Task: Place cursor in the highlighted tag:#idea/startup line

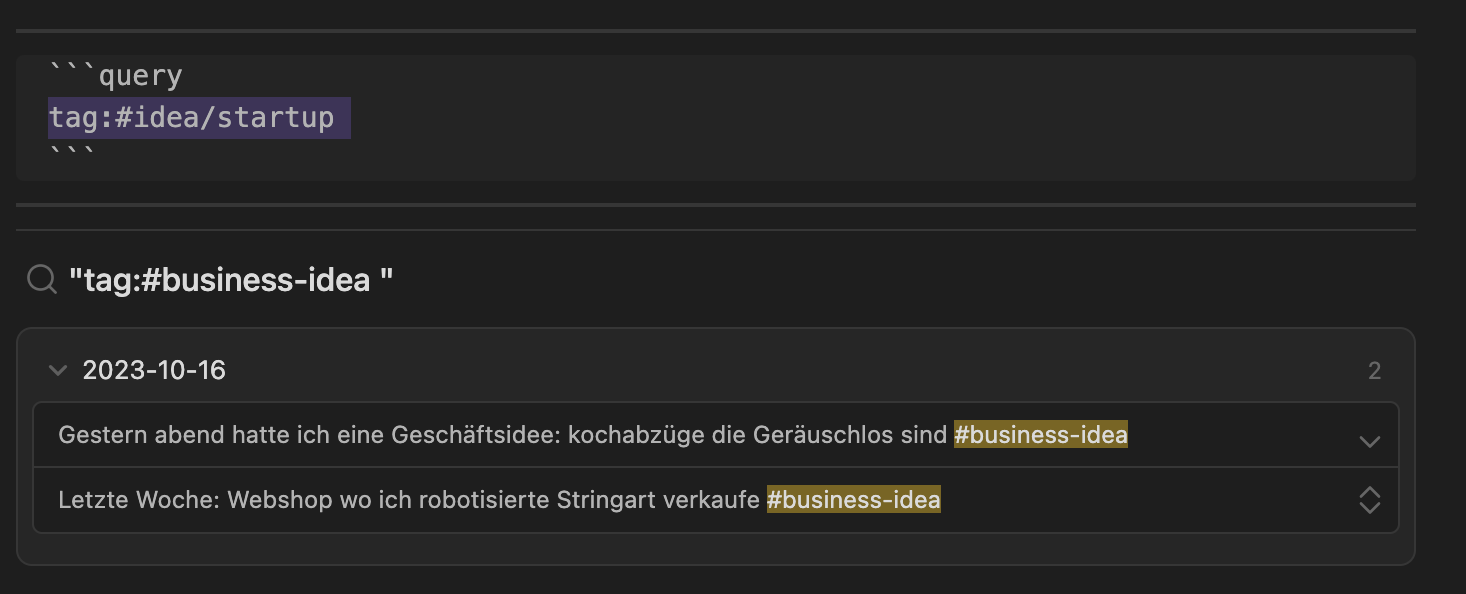Action: pos(191,118)
